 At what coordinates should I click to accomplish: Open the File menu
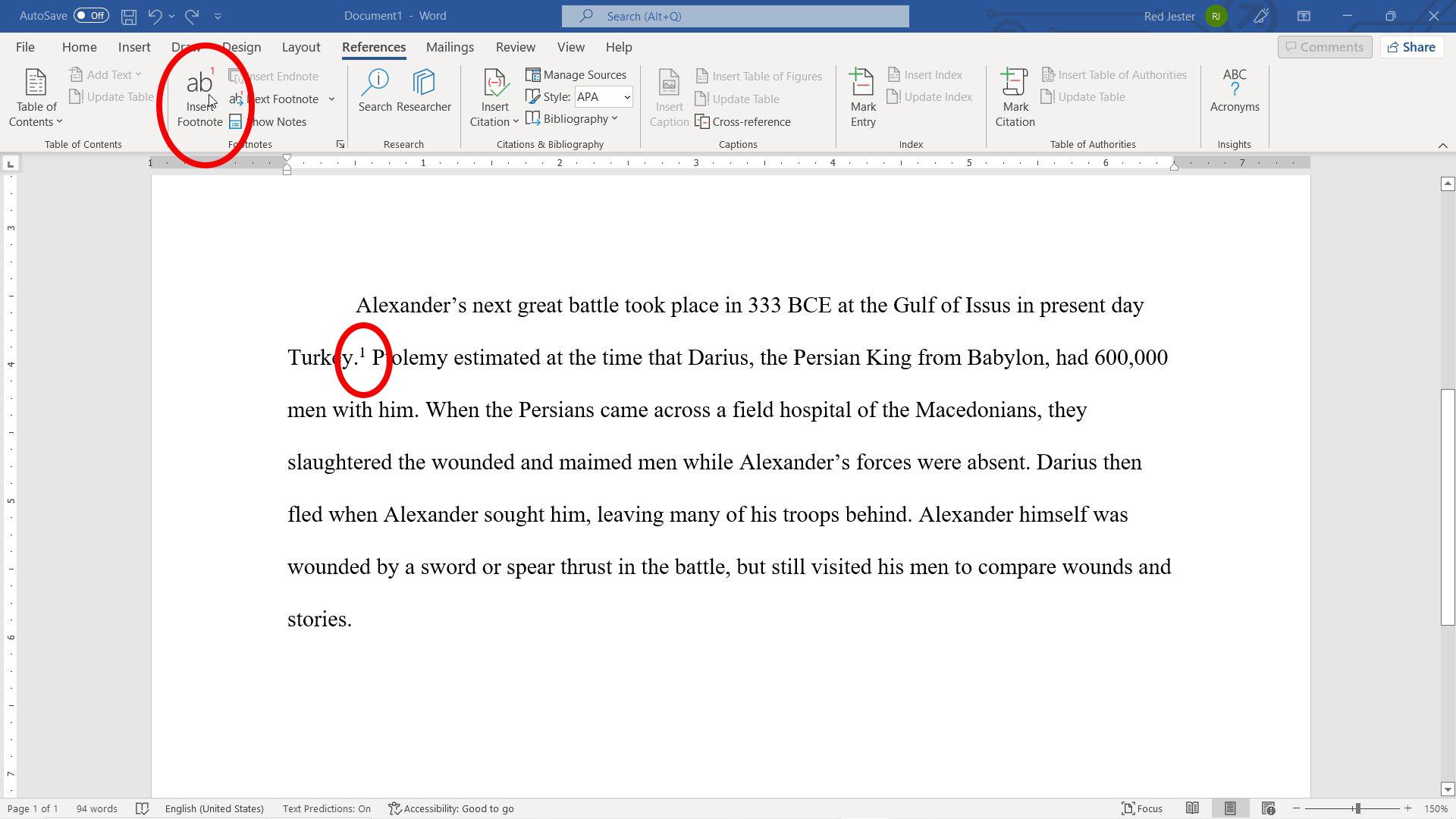(x=25, y=47)
